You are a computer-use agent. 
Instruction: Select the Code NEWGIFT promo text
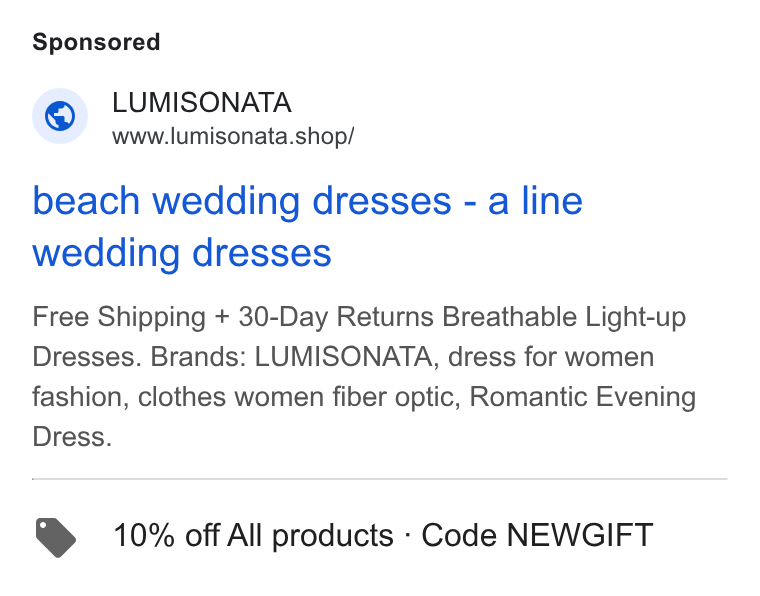click(x=537, y=535)
